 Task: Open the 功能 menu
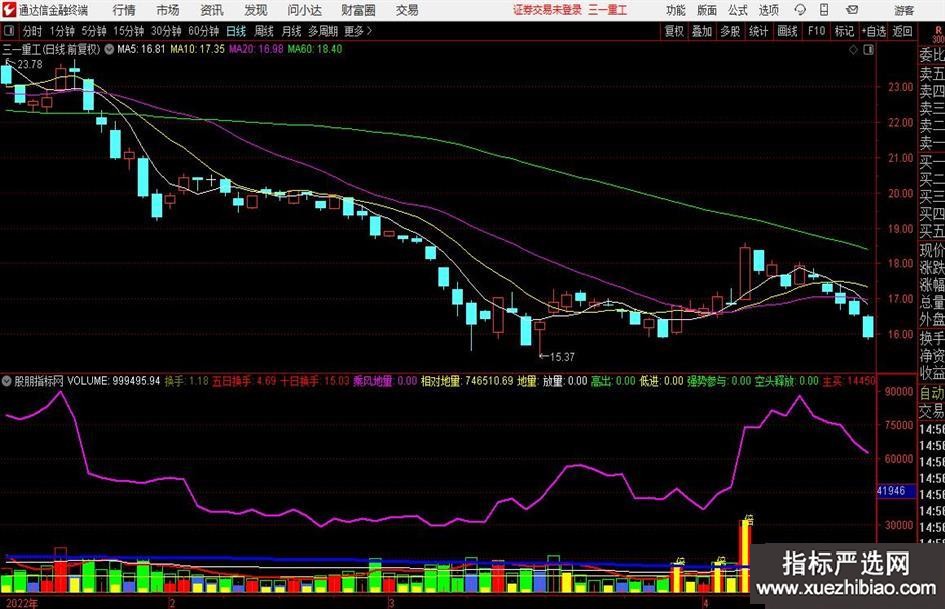click(x=675, y=10)
